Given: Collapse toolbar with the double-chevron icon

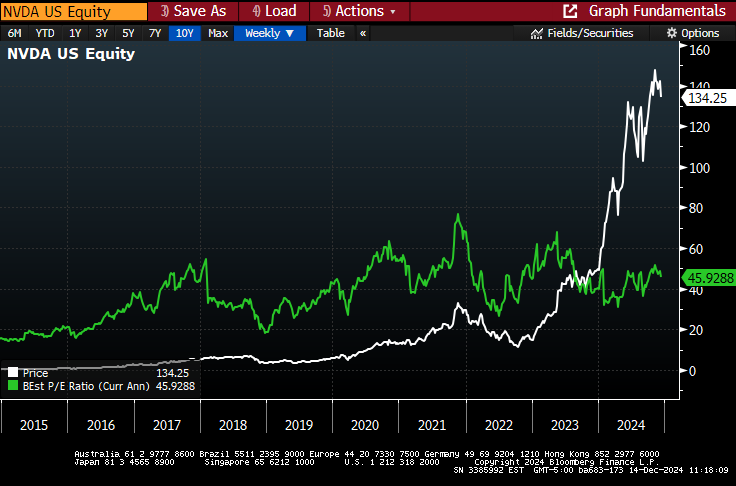Looking at the screenshot, I should coord(363,33).
